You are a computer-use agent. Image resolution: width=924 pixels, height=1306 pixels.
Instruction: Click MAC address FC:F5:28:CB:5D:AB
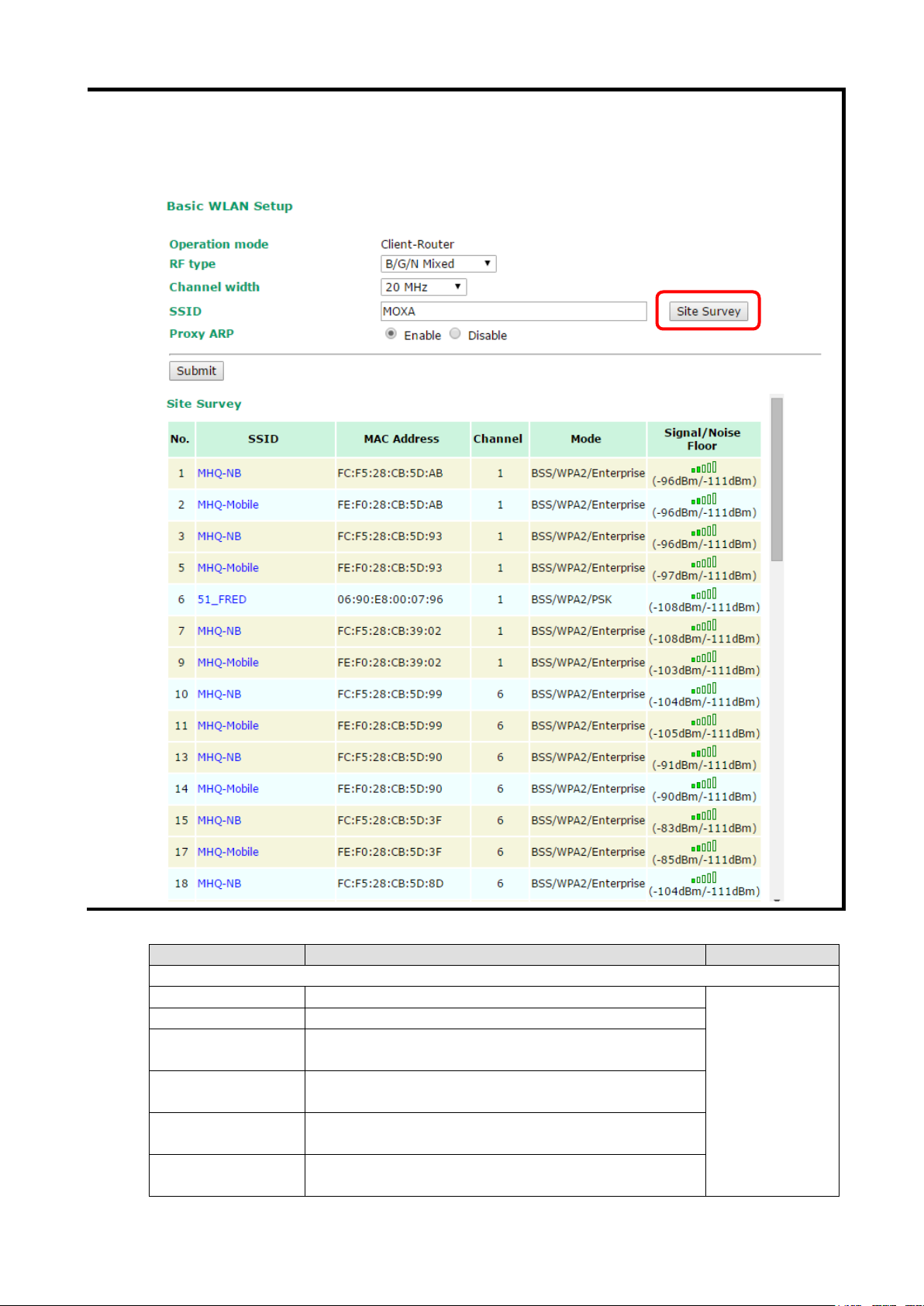[x=390, y=473]
